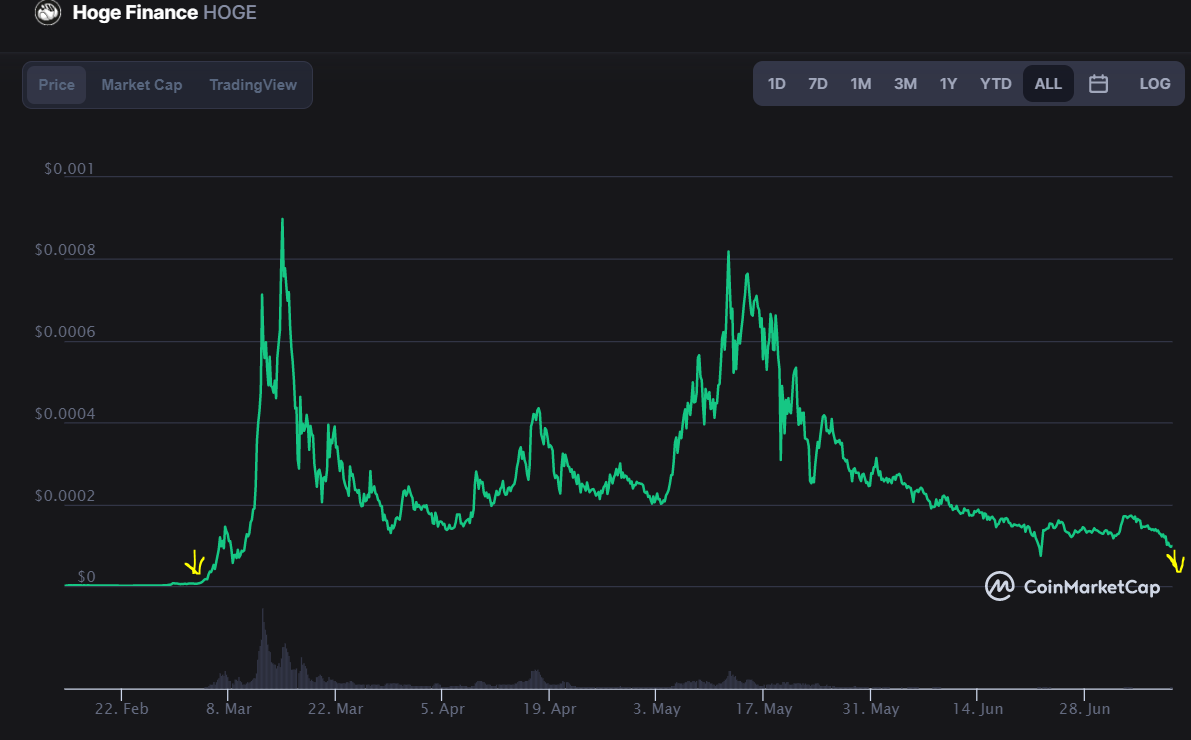Image resolution: width=1191 pixels, height=740 pixels.
Task: Click the 14. Jun date label
Action: click(978, 709)
